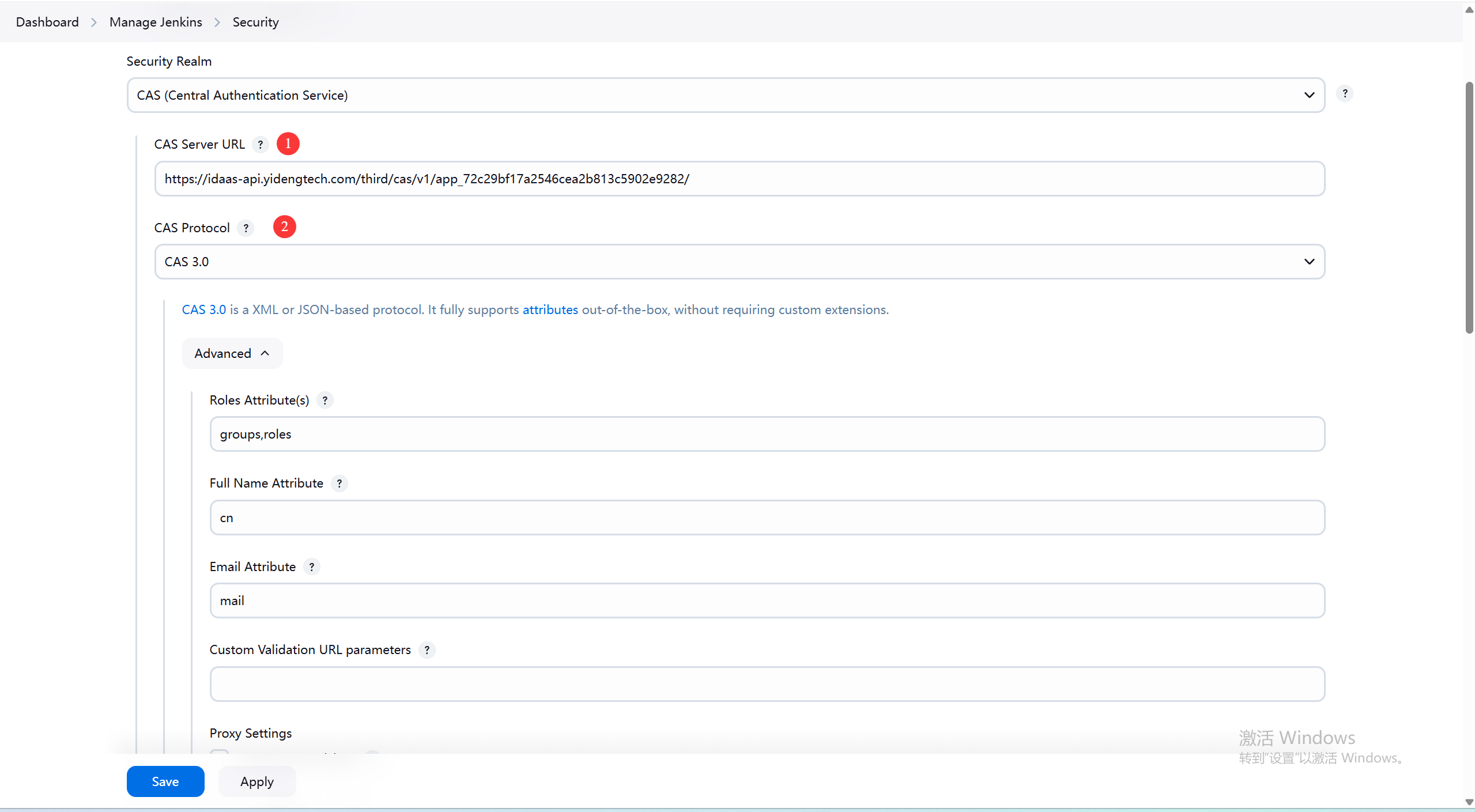Screen dimensions: 1475x812
Task: Click help icon next to Security Realm dropdown
Action: tap(1344, 93)
